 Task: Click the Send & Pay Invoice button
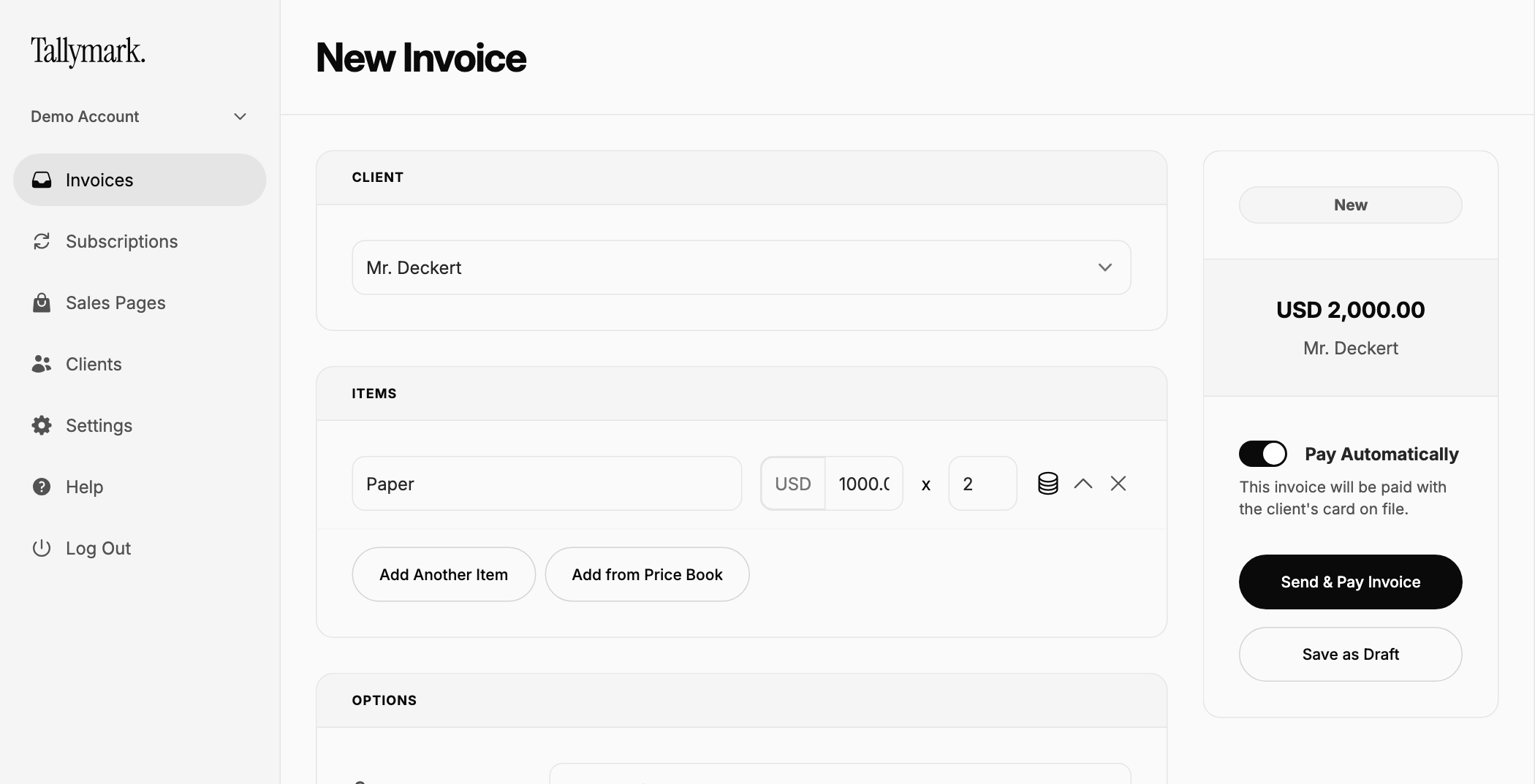[1350, 582]
